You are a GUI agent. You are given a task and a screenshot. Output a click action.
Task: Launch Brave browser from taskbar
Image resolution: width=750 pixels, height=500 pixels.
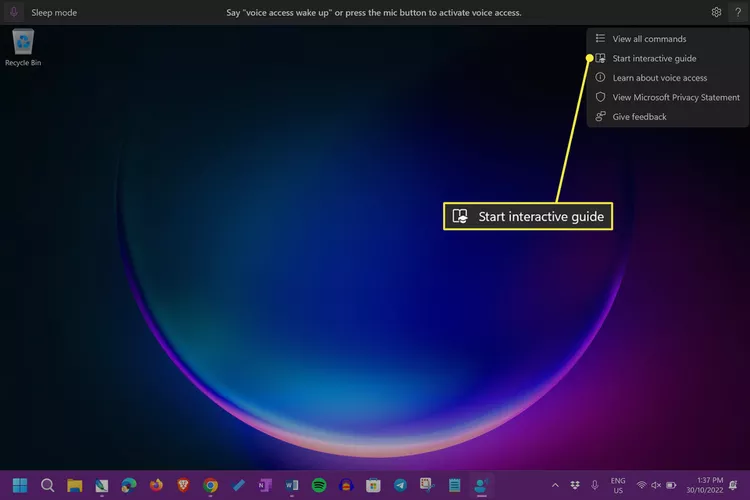point(183,485)
